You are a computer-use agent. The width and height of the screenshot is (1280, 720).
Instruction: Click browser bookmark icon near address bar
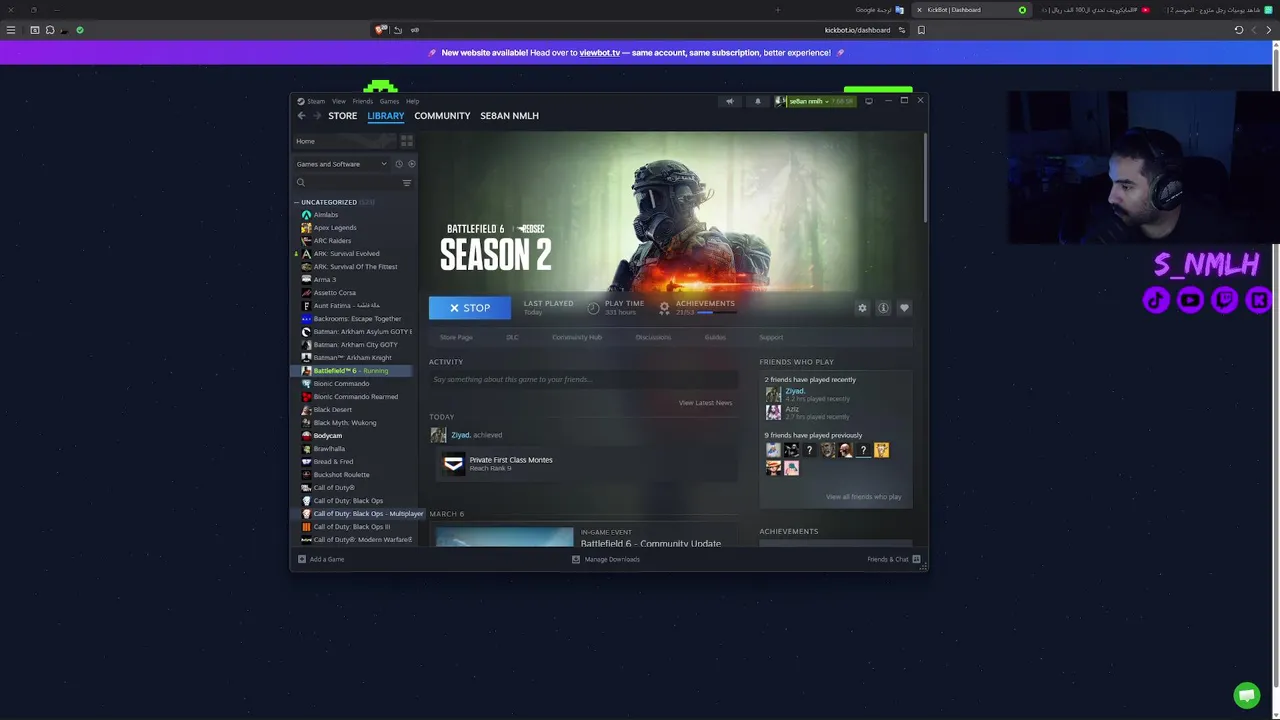[921, 30]
